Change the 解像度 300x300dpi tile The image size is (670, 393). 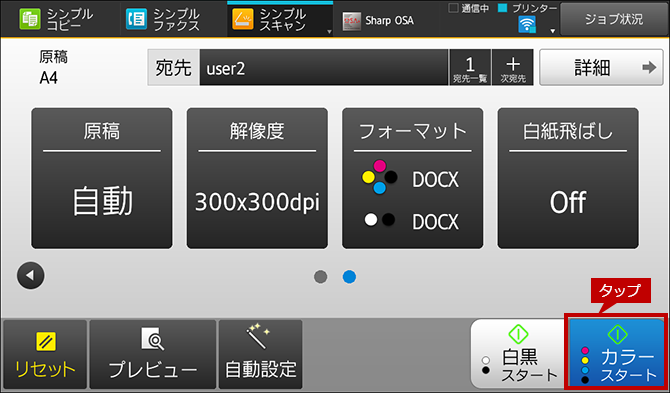coord(257,178)
